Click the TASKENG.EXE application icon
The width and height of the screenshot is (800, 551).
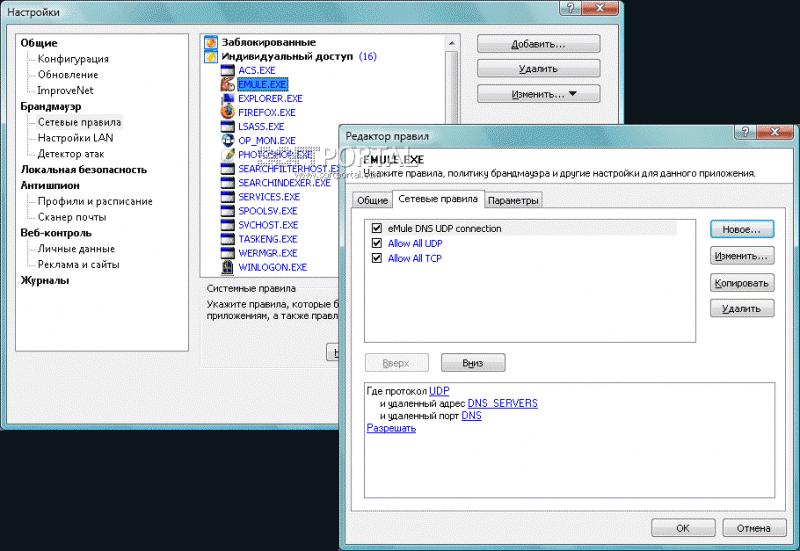point(228,239)
